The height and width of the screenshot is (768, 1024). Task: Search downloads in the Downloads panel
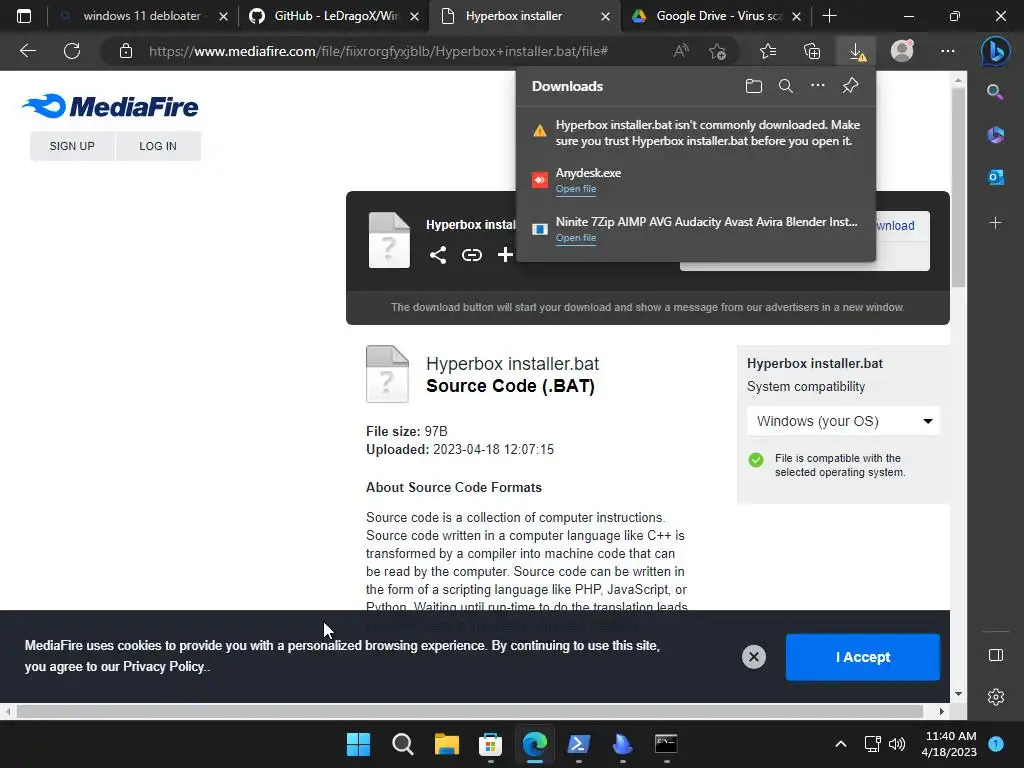click(786, 86)
